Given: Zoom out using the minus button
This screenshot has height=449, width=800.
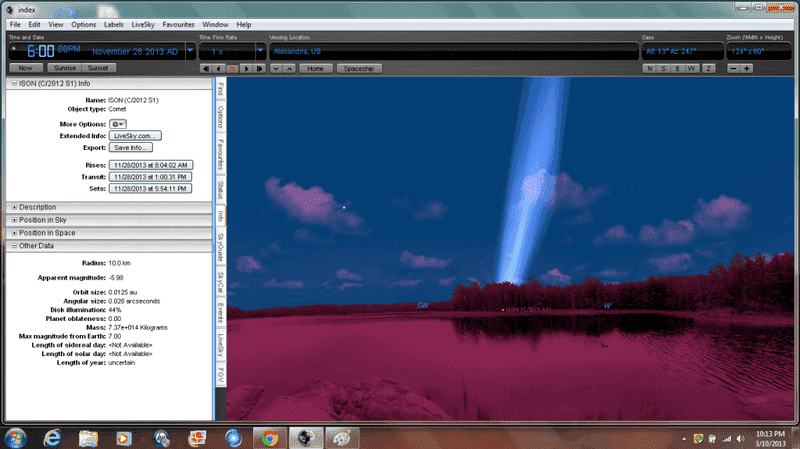Looking at the screenshot, I should (734, 68).
